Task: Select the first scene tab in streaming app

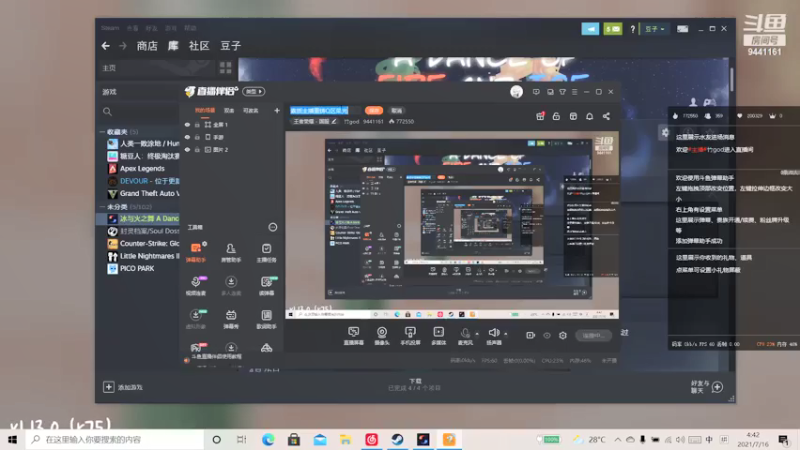Action: click(x=205, y=110)
